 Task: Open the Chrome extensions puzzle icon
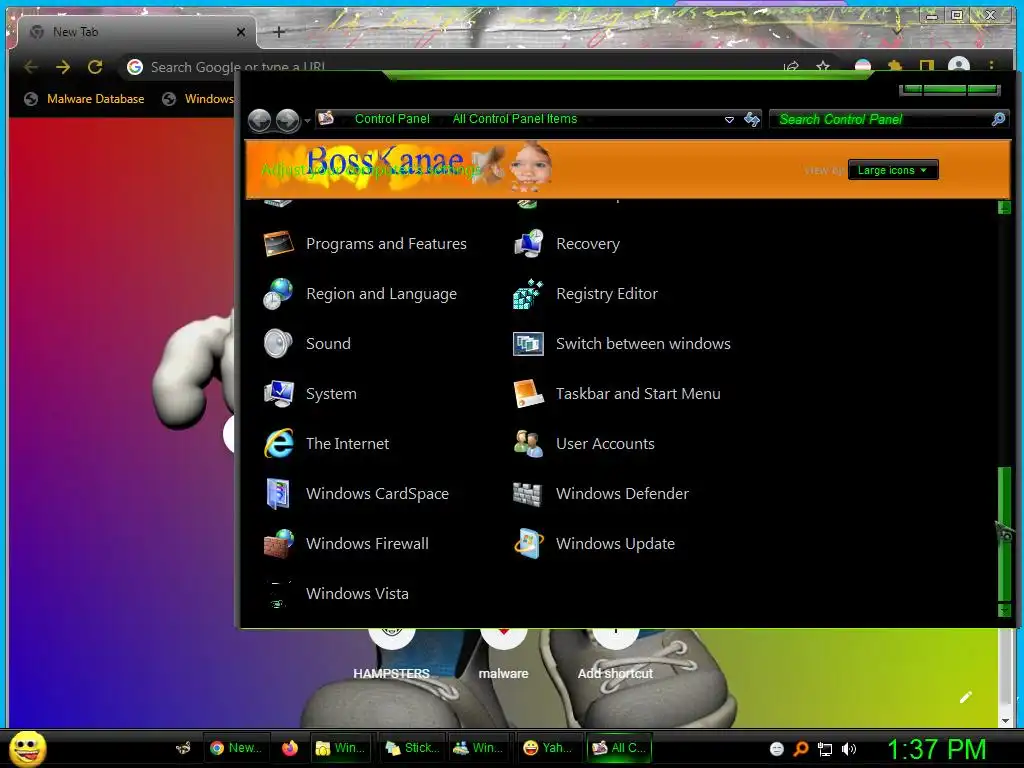point(895,66)
